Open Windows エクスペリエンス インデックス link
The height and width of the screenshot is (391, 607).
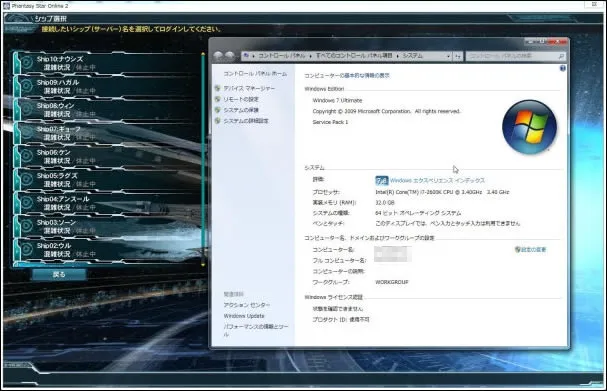click(x=437, y=180)
